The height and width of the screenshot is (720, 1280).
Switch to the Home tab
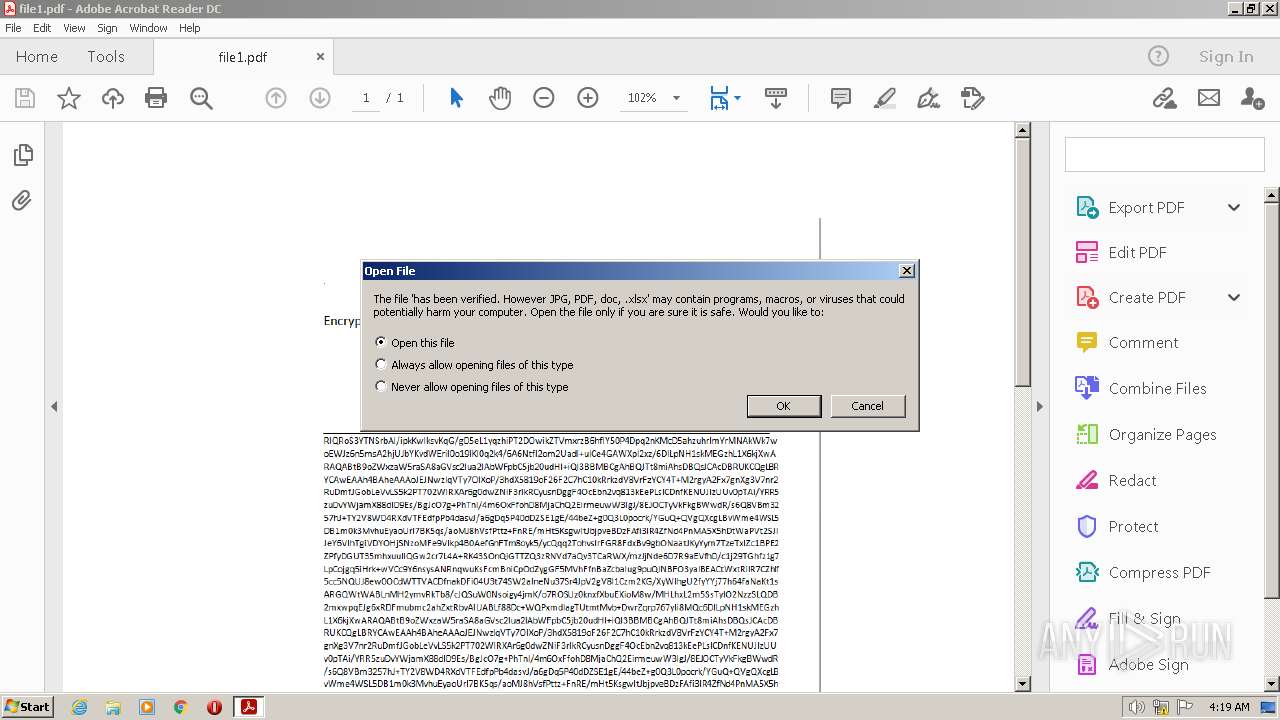37,57
